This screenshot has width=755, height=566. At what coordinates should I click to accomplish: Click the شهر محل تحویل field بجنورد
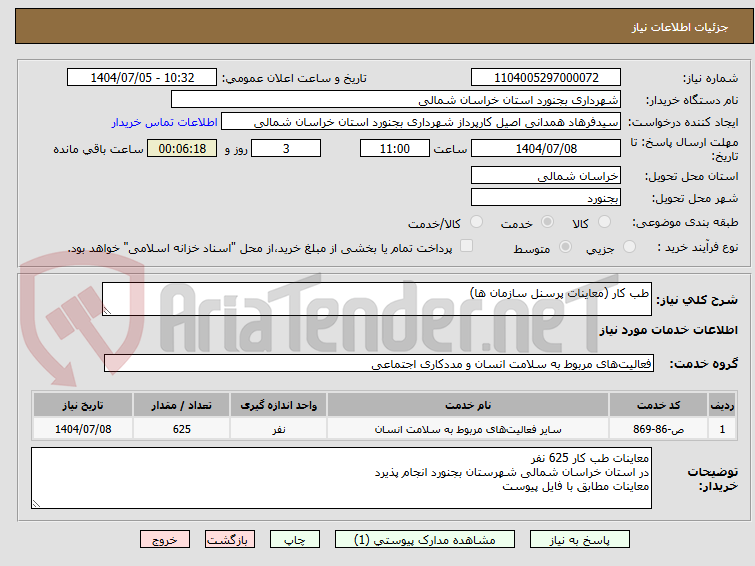[x=546, y=197]
